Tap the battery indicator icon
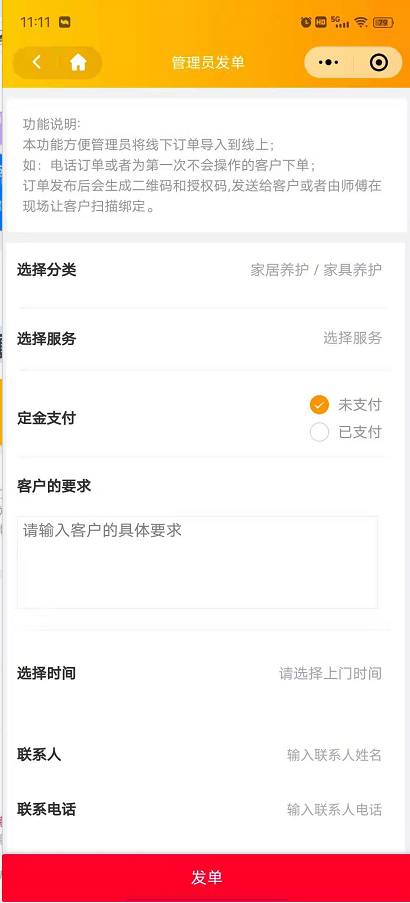Screen dimensions: 410x903 point(383,22)
